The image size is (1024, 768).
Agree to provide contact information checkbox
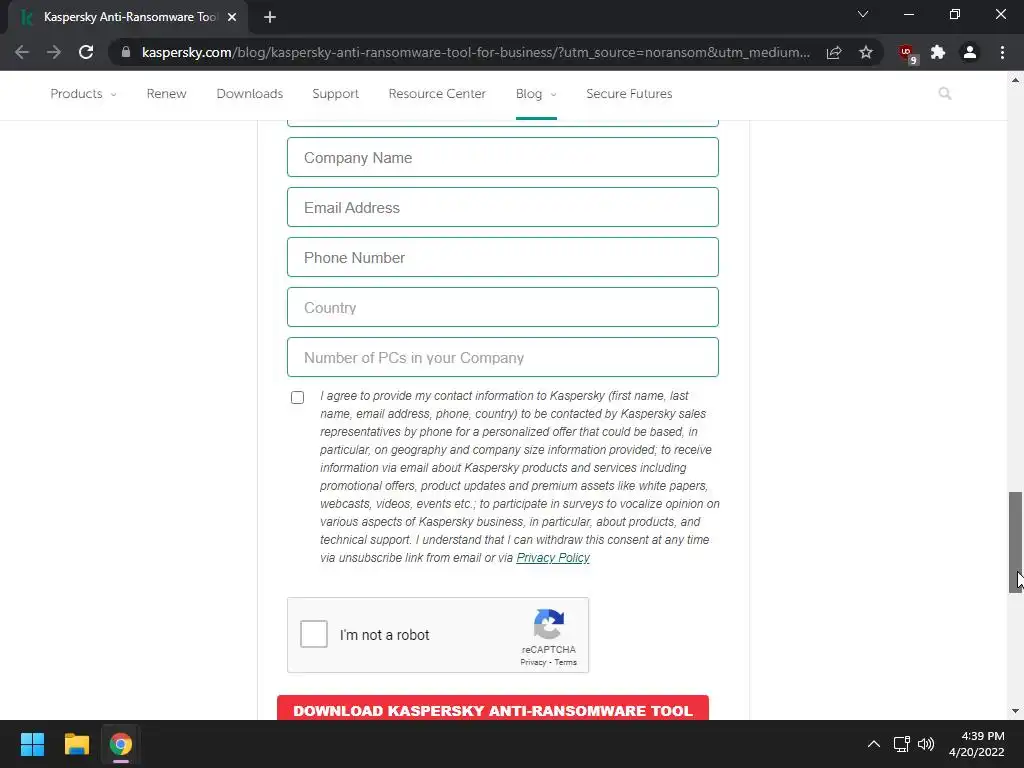click(x=297, y=397)
